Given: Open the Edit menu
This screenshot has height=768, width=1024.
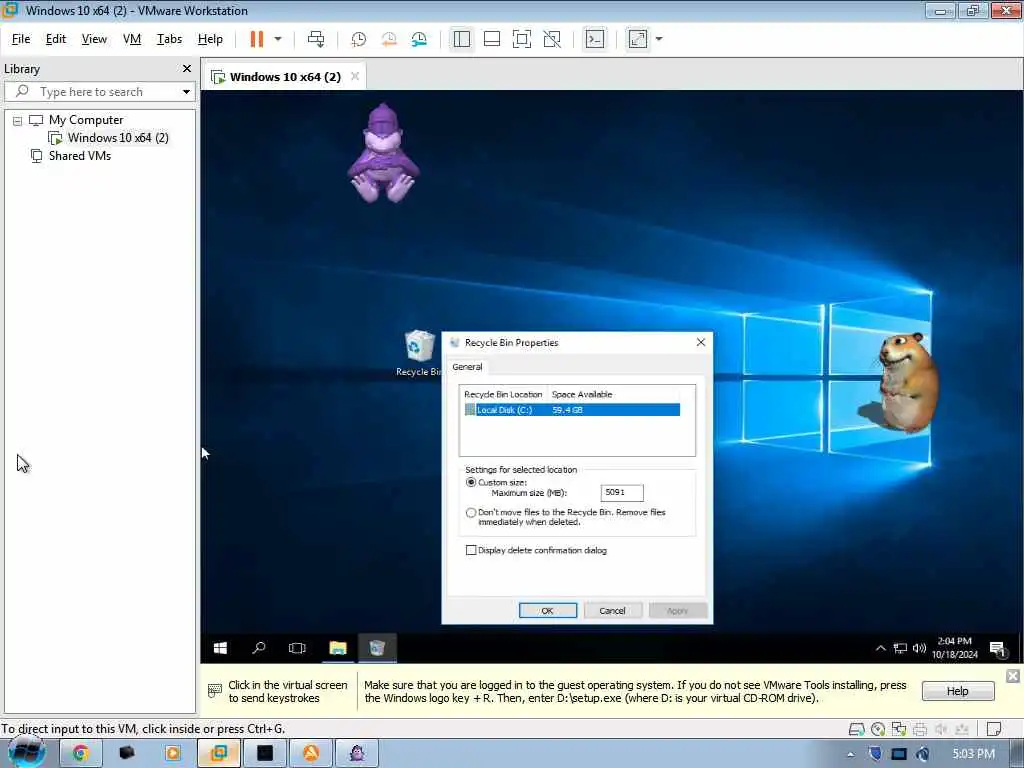Looking at the screenshot, I should click(x=56, y=39).
